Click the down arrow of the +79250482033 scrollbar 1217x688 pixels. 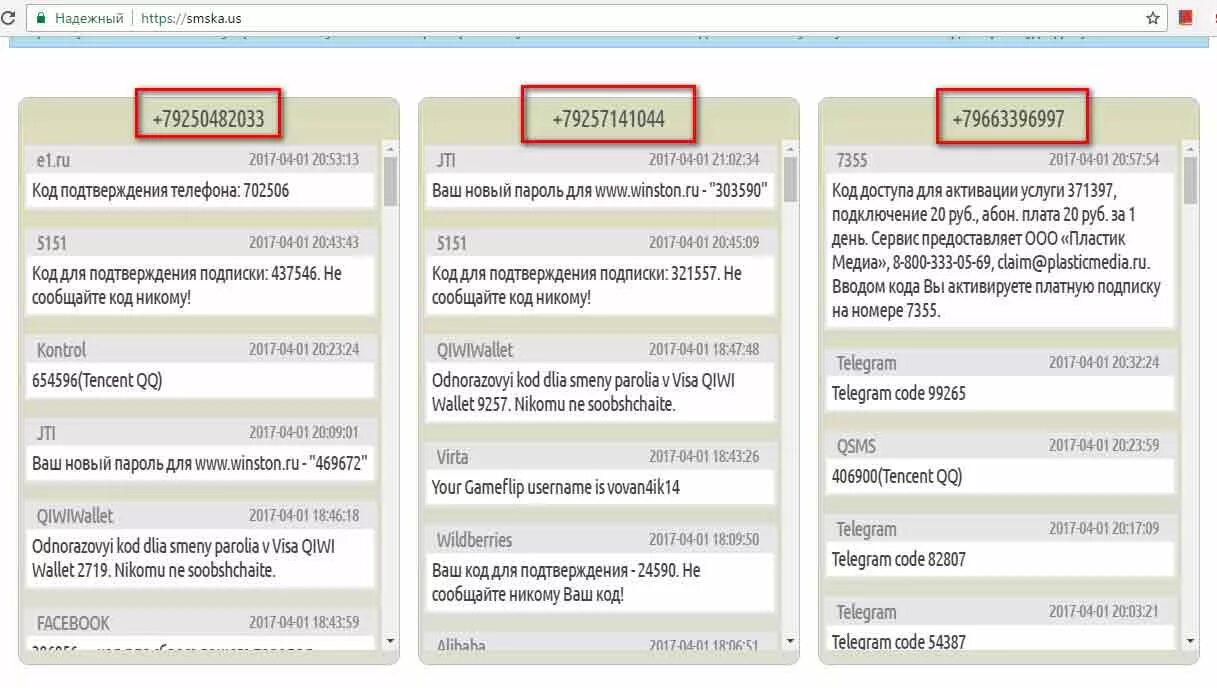click(390, 641)
